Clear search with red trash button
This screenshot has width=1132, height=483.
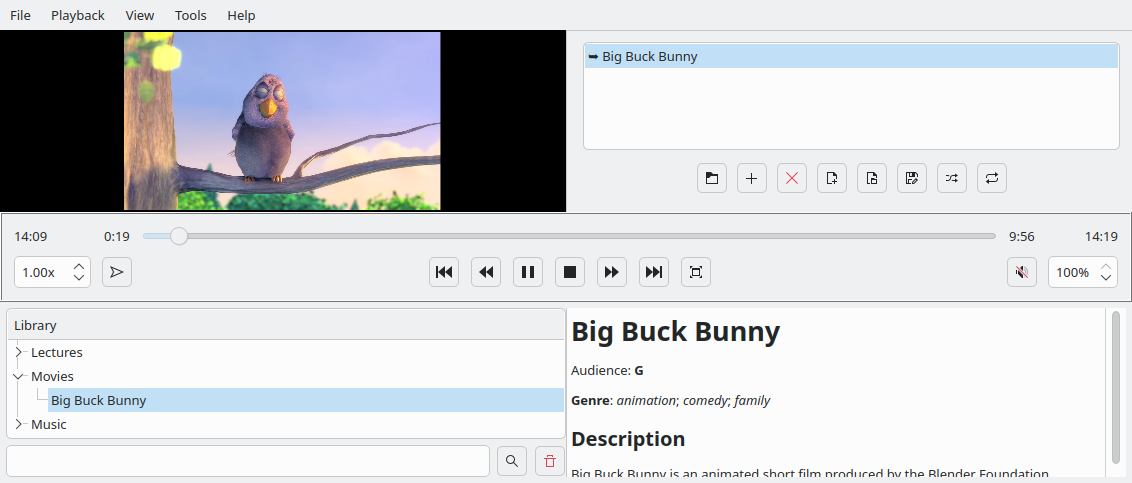tap(550, 461)
